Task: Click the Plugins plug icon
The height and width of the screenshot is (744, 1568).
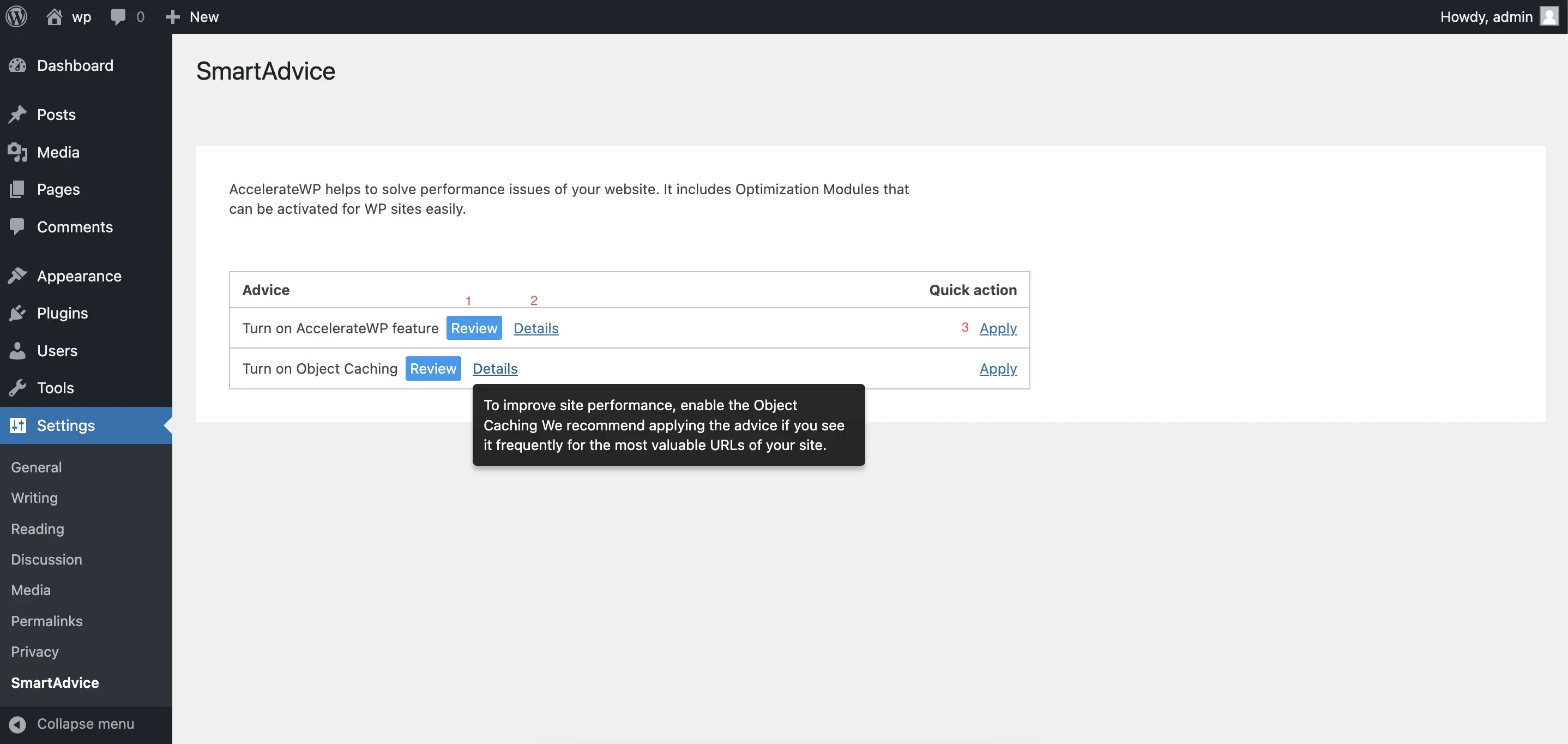Action: pos(17,313)
